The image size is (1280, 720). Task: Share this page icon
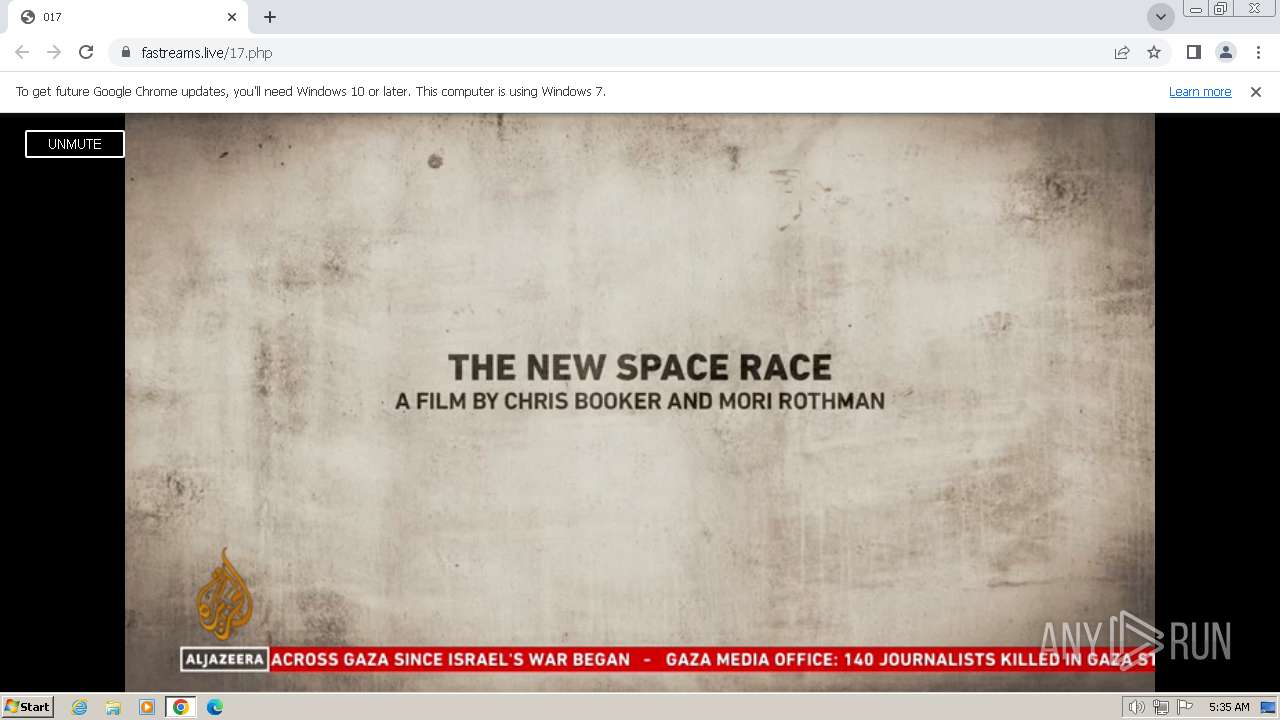1122,52
